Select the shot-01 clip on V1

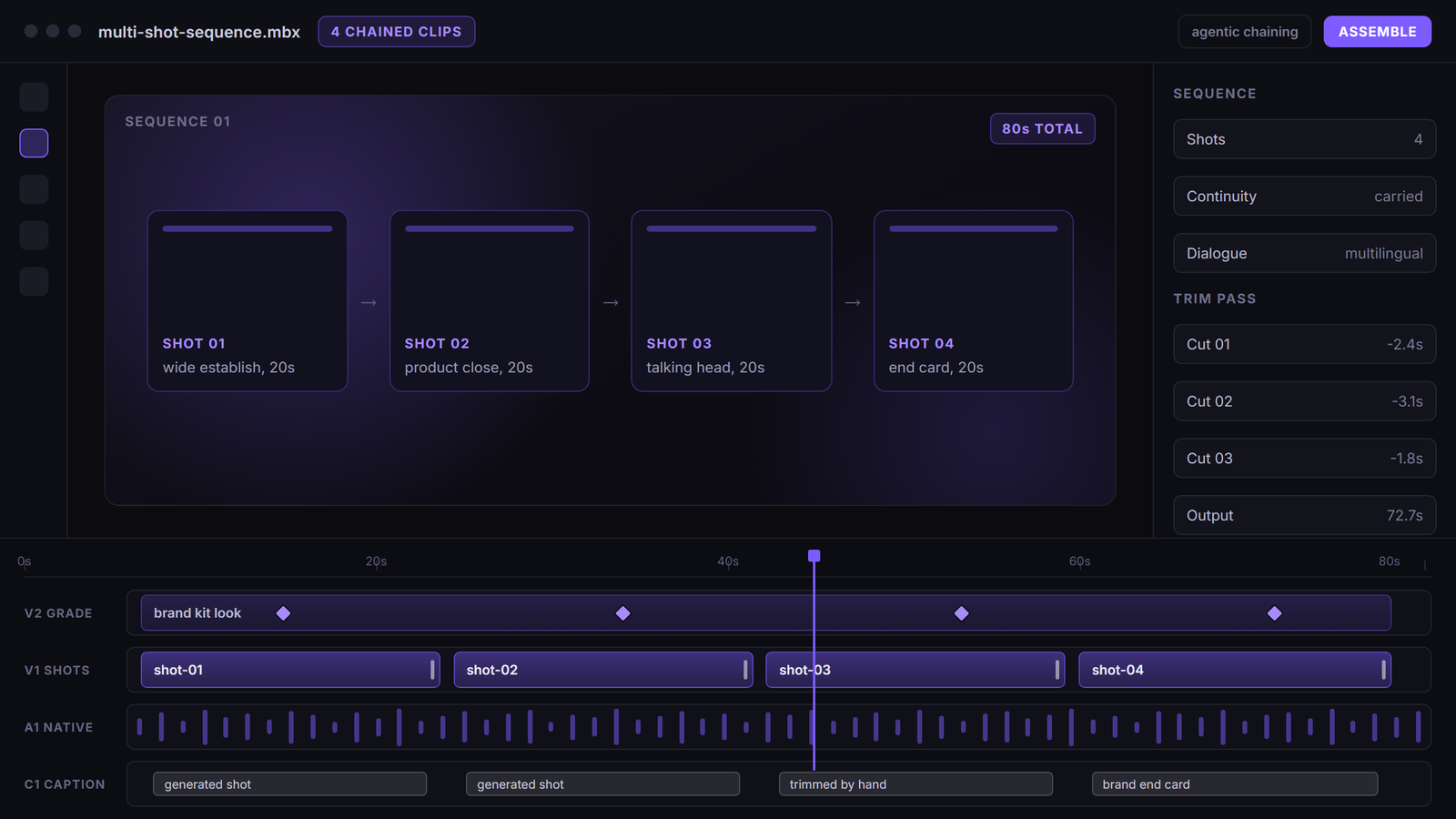point(290,670)
